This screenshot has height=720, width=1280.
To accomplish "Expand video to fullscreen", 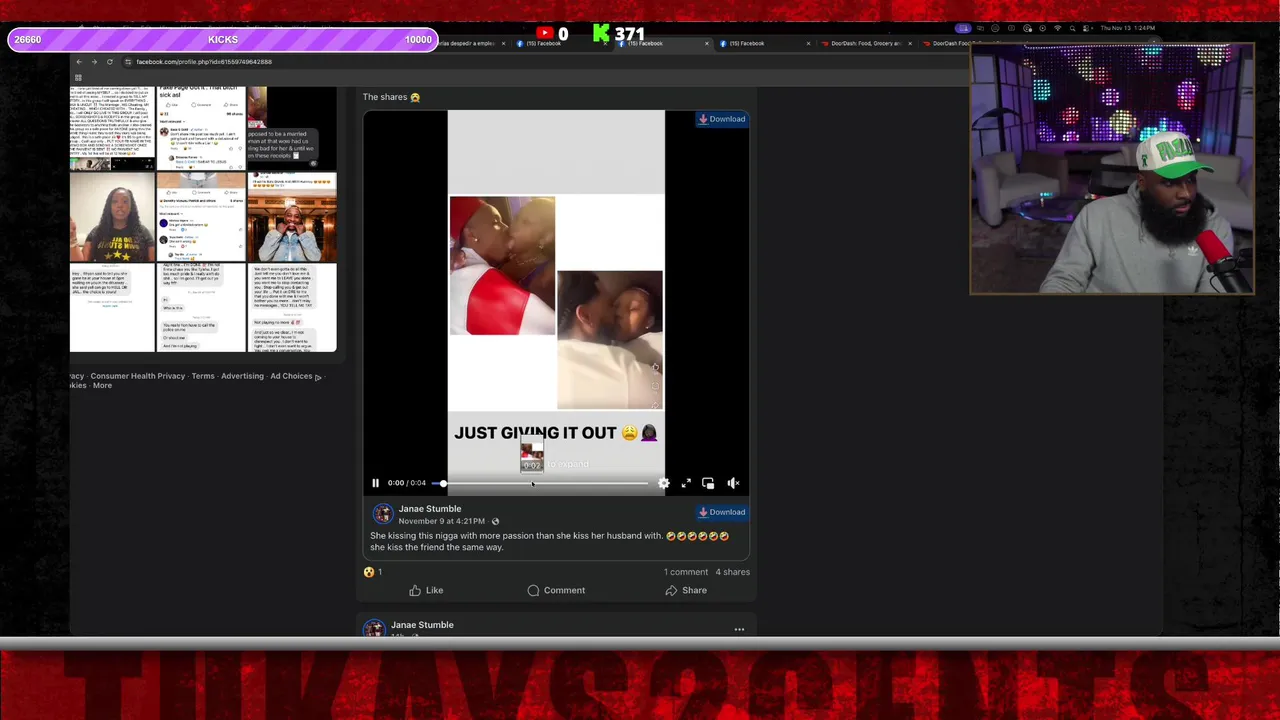I will pos(686,483).
